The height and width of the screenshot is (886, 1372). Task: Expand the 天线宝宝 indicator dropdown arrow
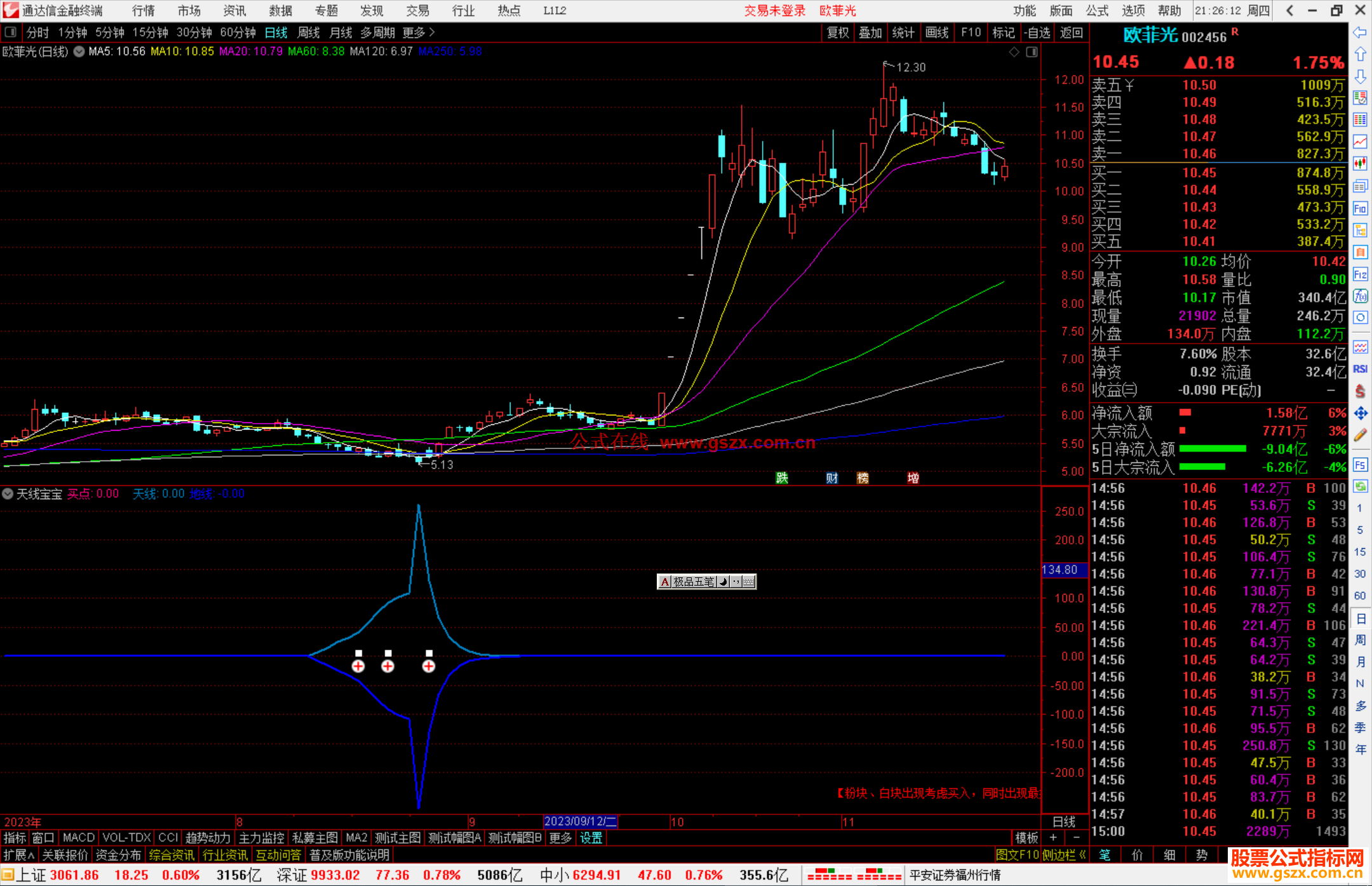click(8, 493)
